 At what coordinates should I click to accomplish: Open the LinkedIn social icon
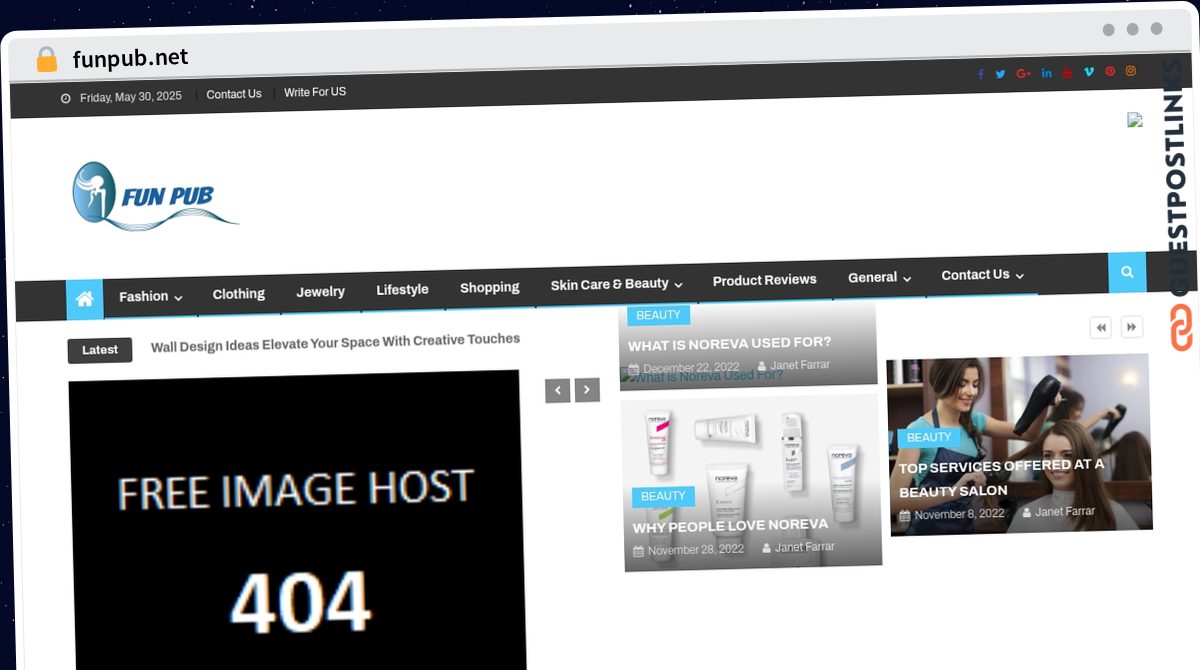click(x=1045, y=72)
